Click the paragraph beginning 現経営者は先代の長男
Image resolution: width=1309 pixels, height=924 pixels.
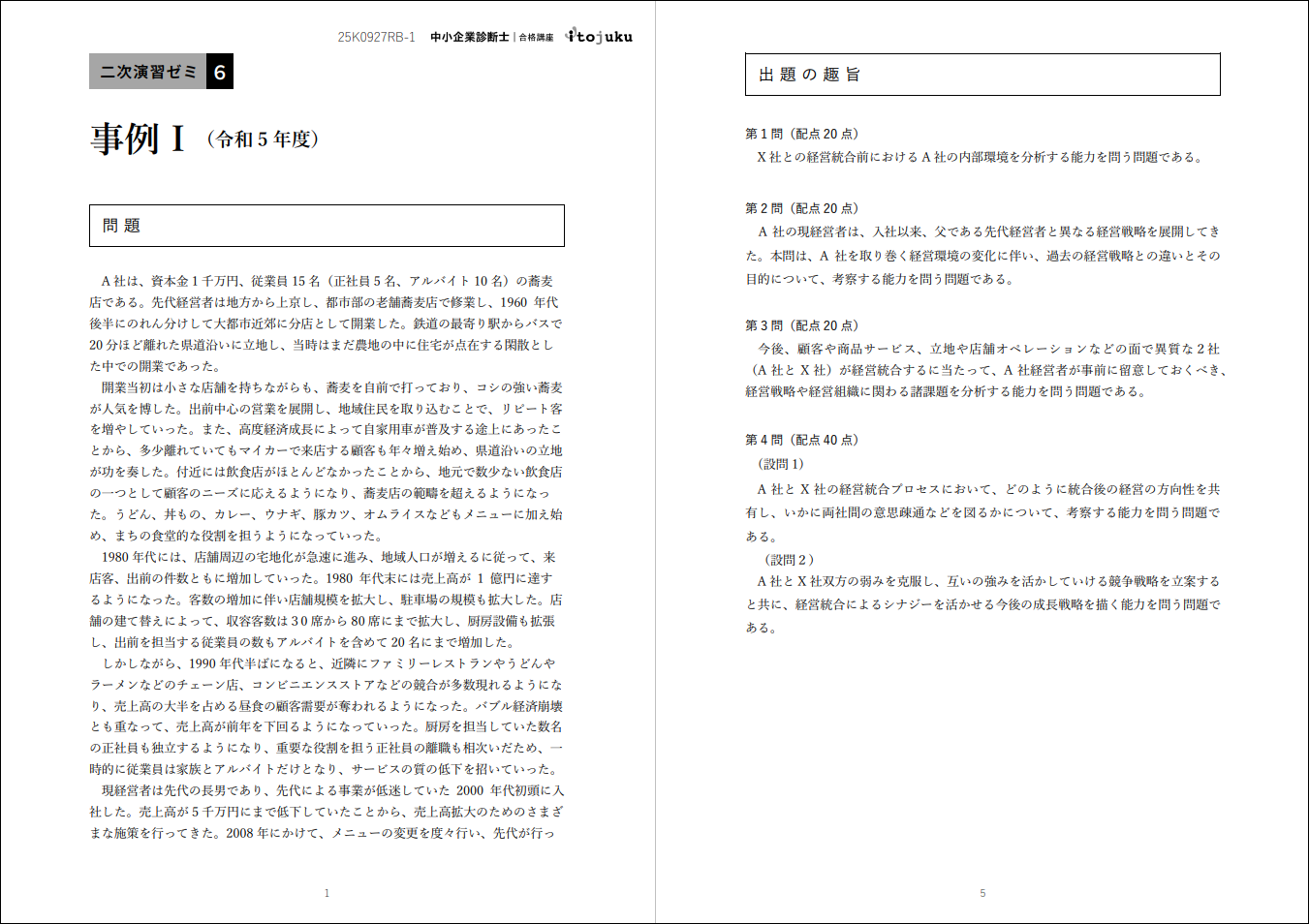tap(327, 812)
